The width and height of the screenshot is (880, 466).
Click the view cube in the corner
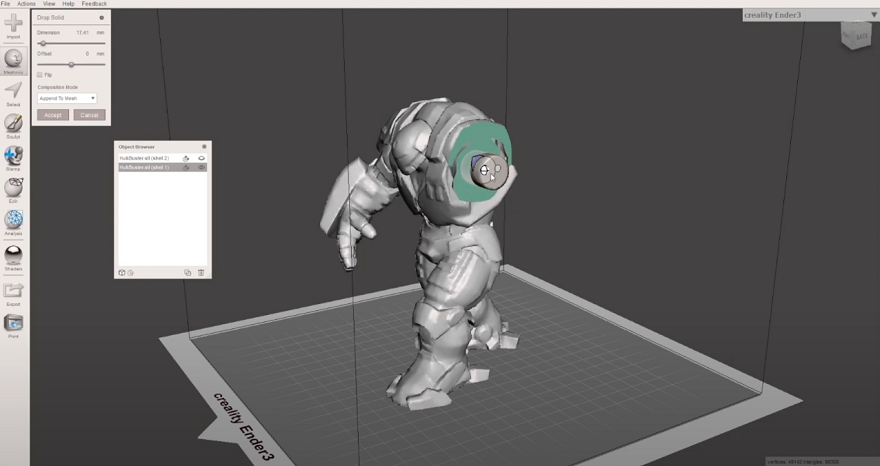(x=856, y=36)
